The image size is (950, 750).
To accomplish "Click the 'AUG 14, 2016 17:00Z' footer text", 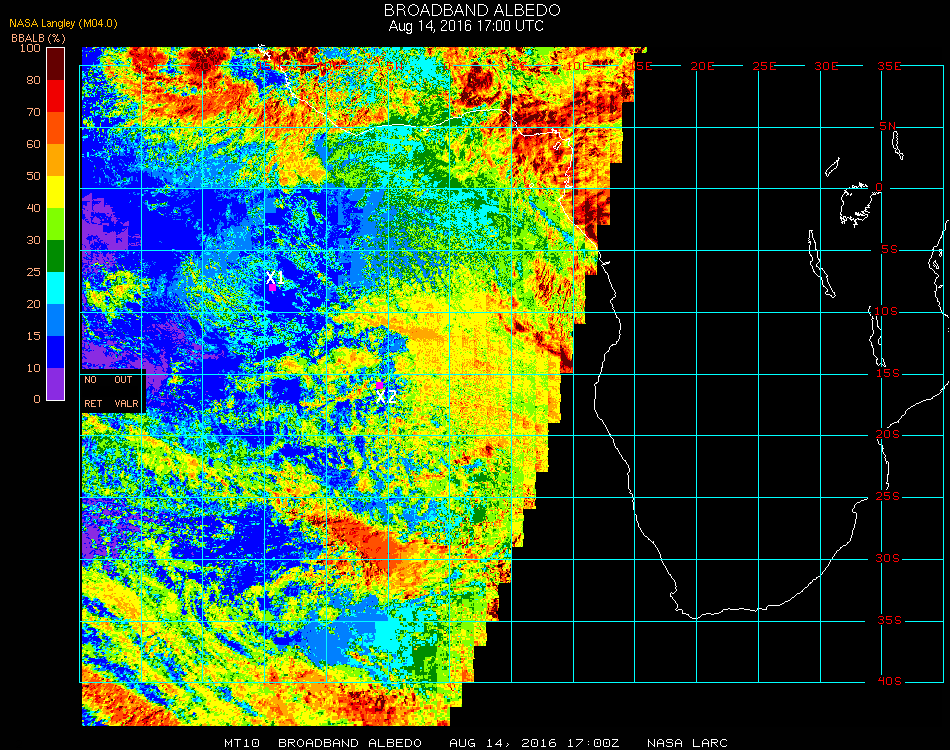I will click(534, 743).
